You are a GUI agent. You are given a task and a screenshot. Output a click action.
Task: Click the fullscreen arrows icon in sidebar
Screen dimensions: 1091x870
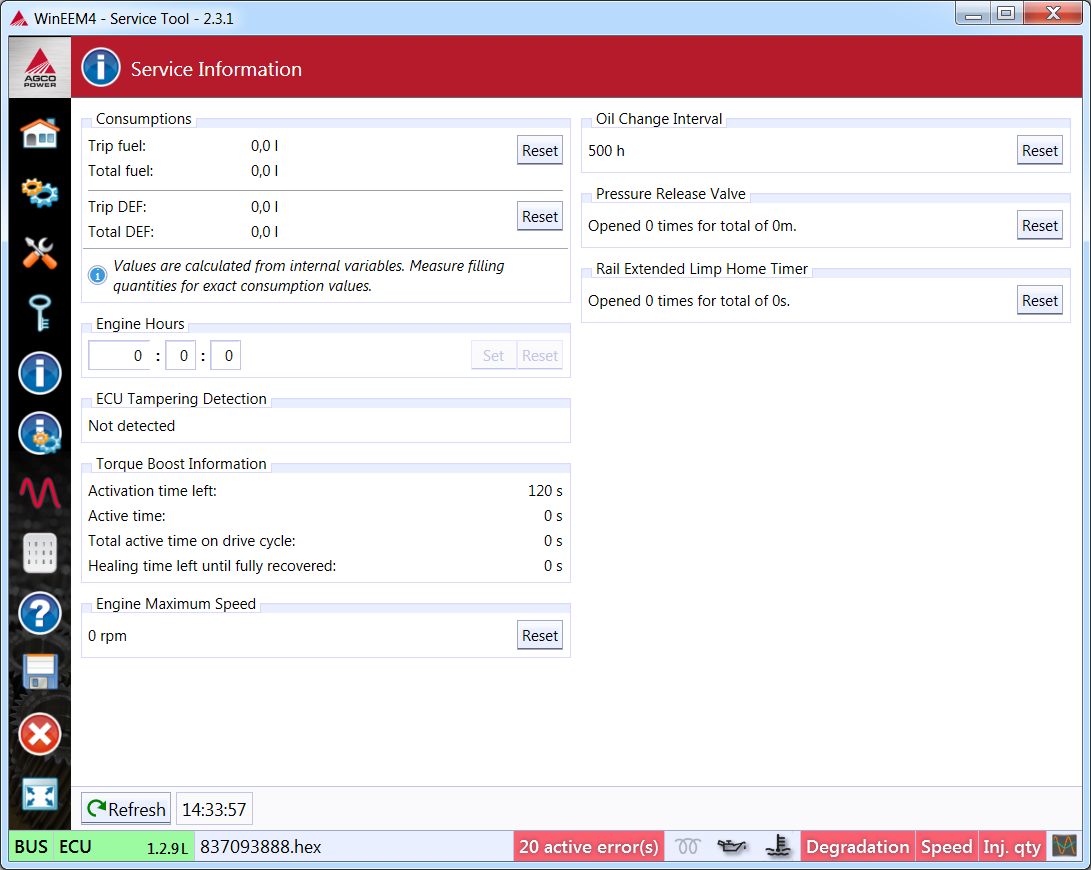pyautogui.click(x=40, y=794)
